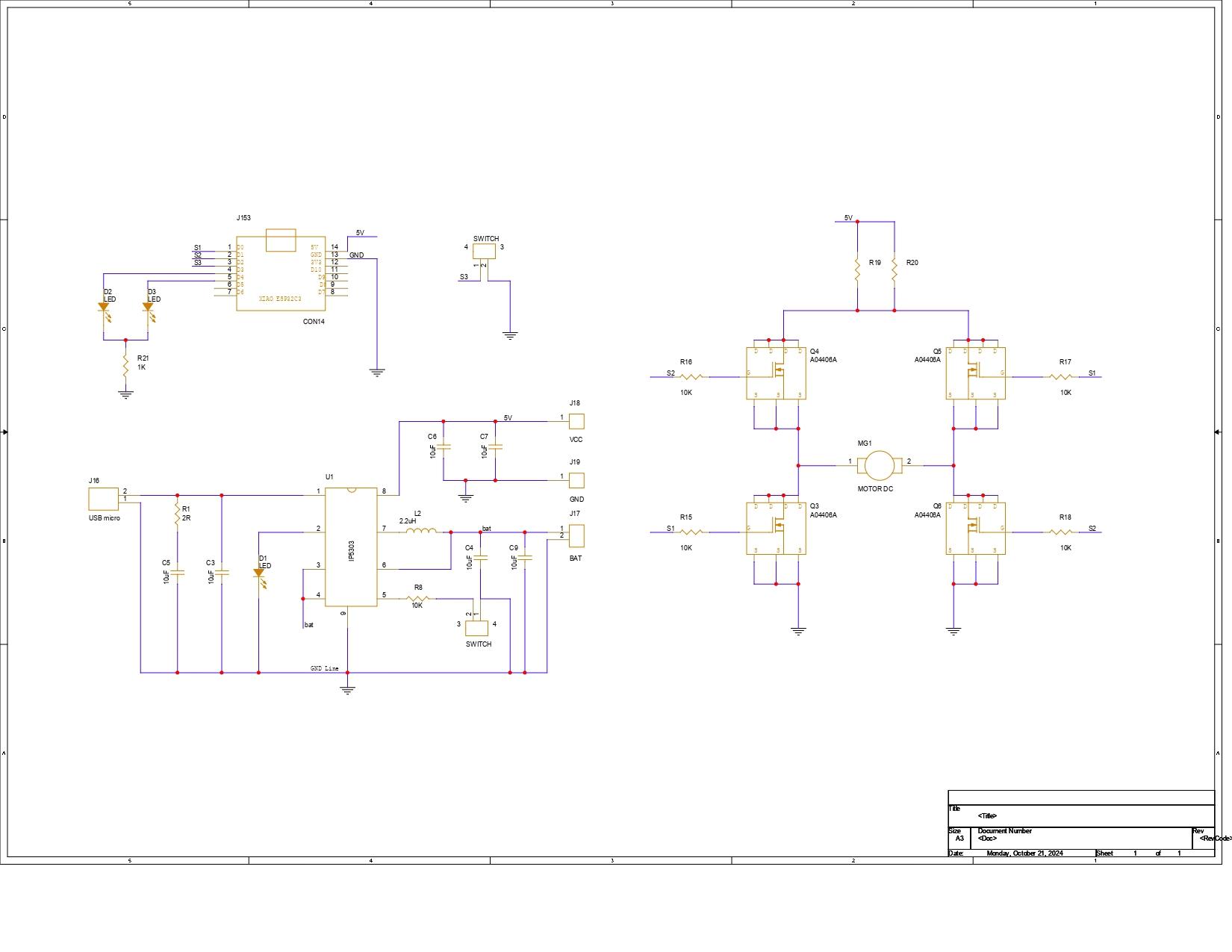Select the IP5303 chip U1

point(351,547)
